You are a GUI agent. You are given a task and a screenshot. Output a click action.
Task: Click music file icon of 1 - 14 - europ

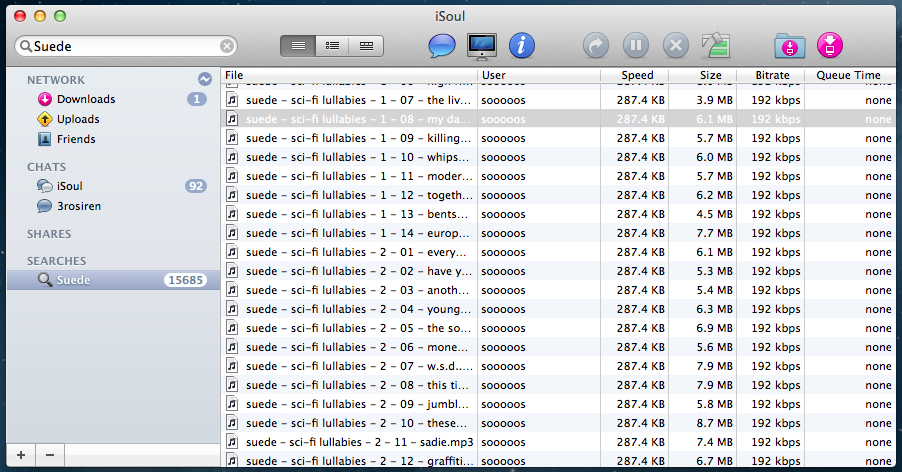pos(232,233)
